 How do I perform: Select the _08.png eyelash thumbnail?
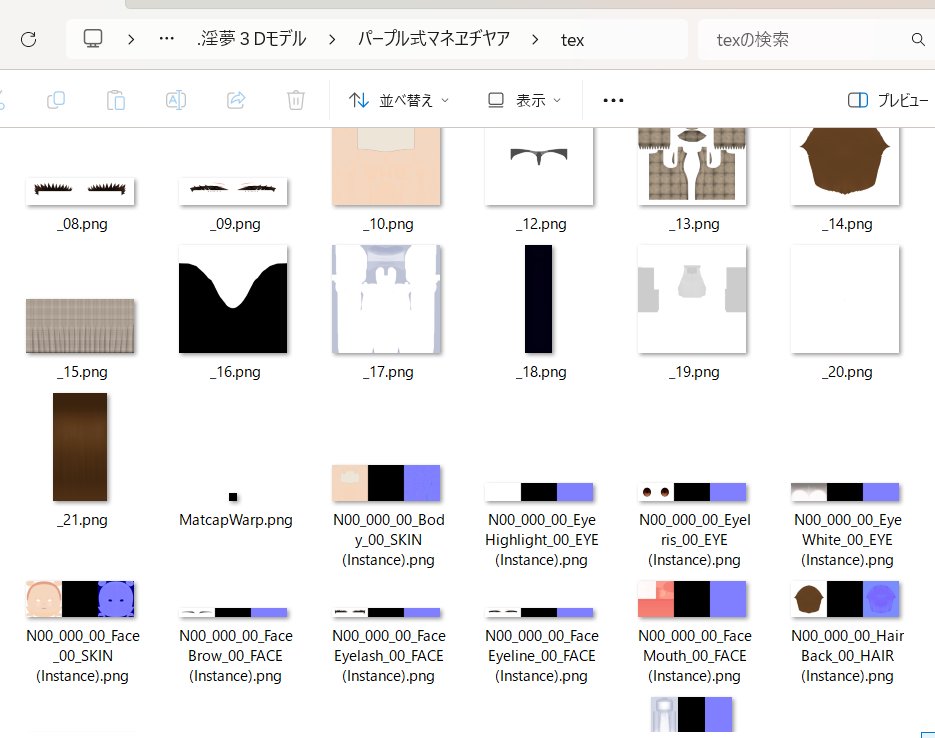[80, 191]
